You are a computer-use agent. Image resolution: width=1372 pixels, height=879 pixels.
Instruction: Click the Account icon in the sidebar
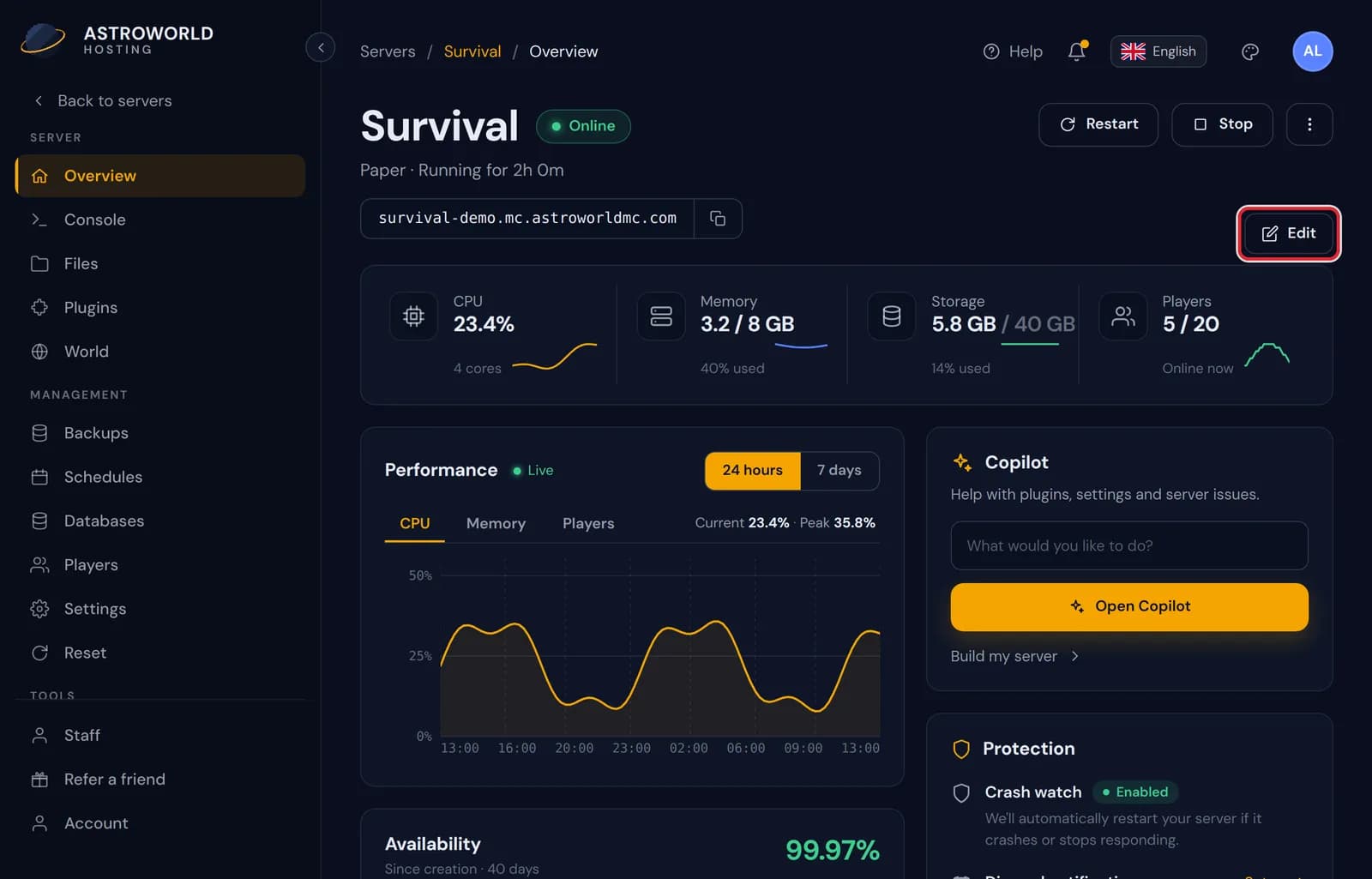39,823
